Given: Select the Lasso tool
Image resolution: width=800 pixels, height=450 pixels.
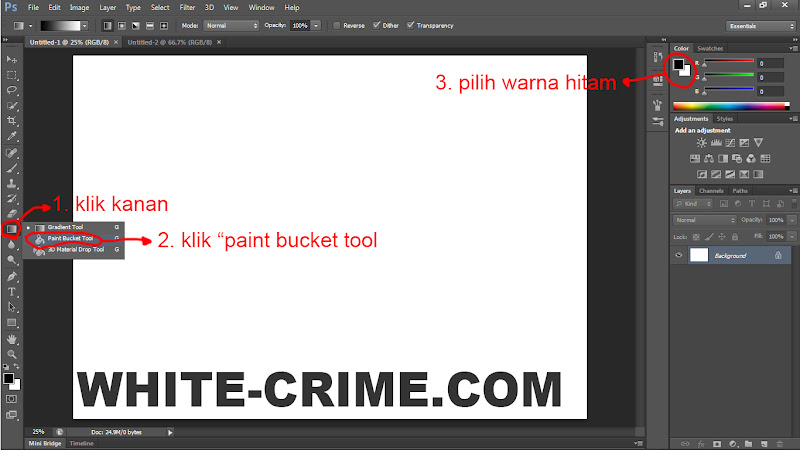Looking at the screenshot, I should [12, 90].
